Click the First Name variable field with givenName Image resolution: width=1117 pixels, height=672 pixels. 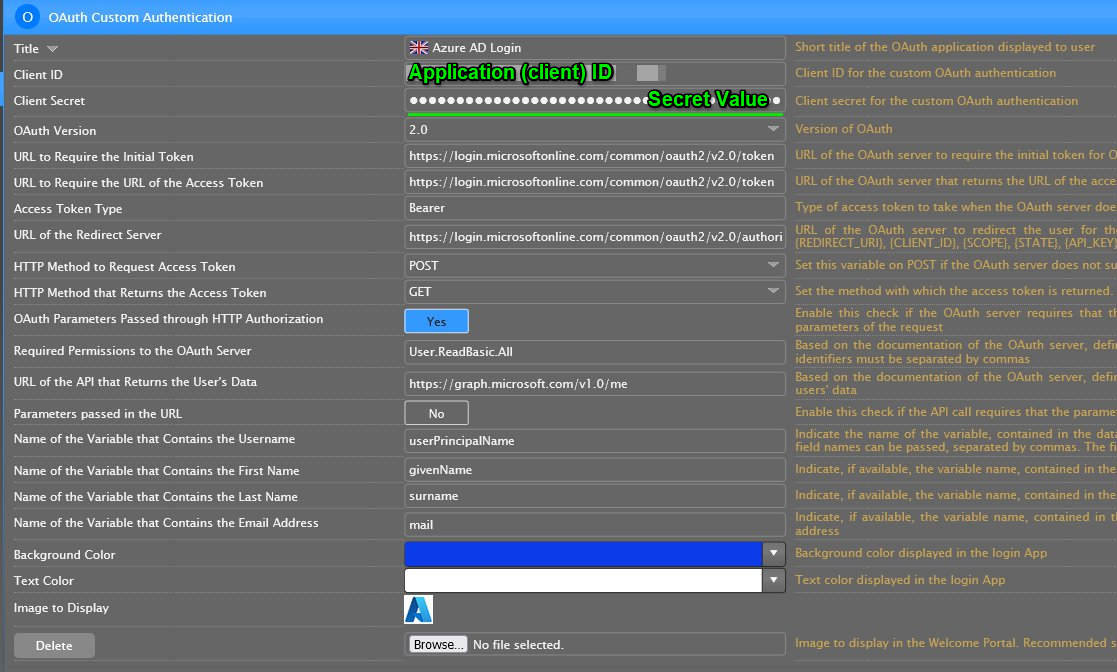pos(595,470)
